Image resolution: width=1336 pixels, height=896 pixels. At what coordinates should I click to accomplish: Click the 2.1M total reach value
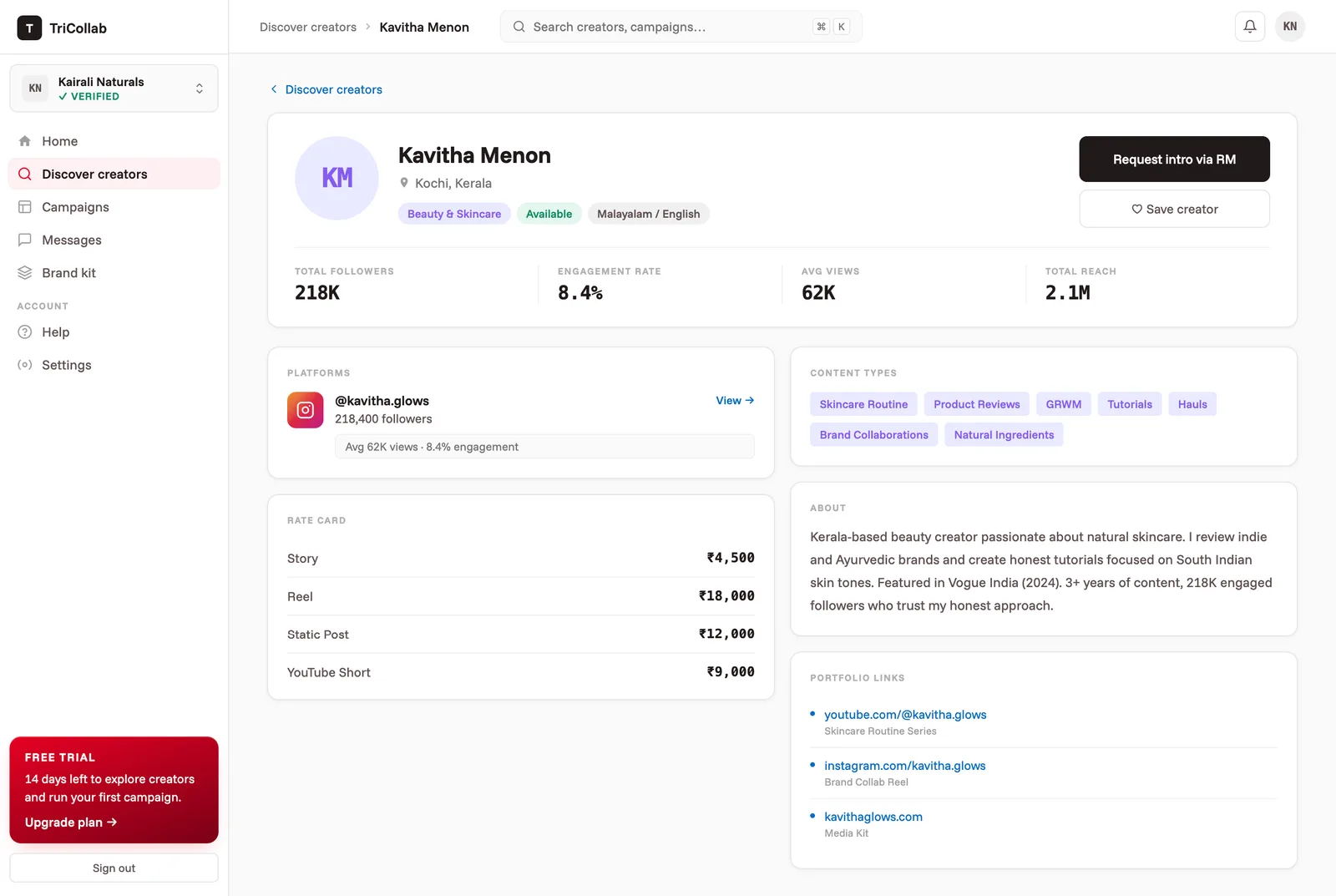click(1068, 292)
